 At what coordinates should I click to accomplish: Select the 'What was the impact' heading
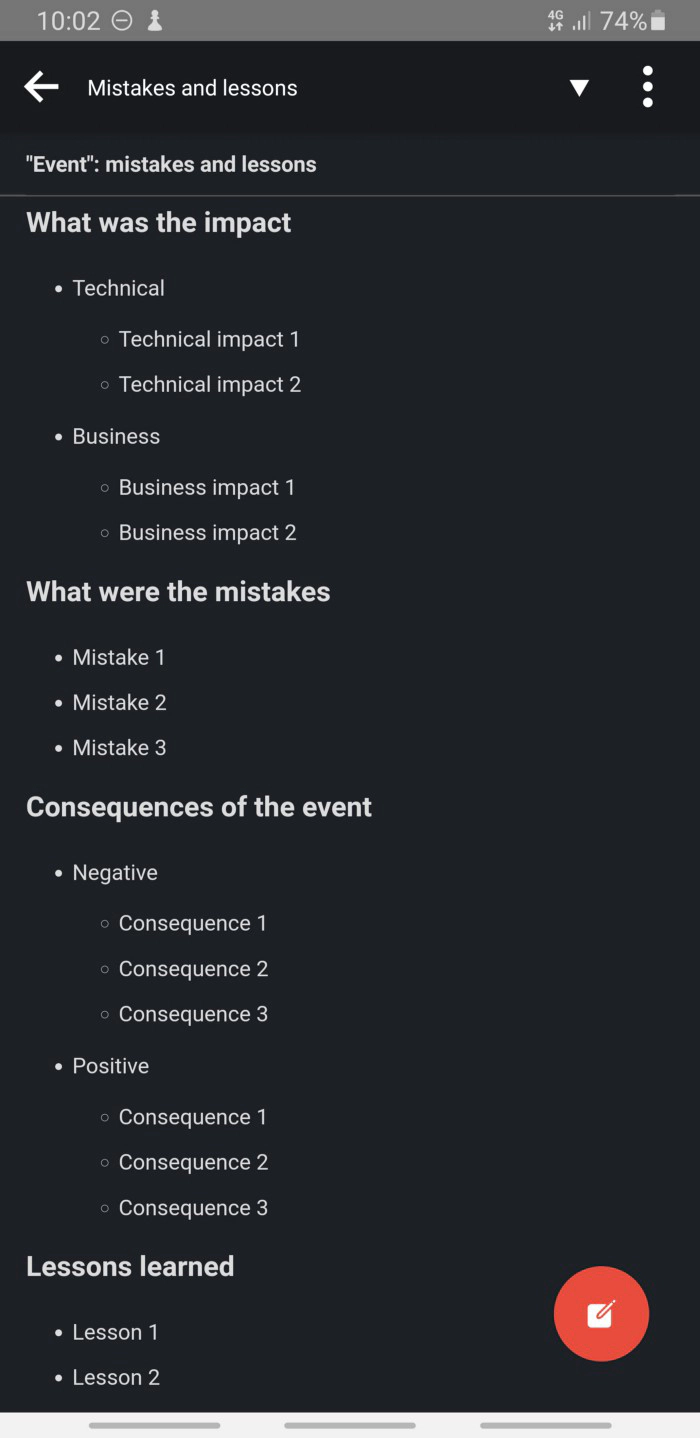pyautogui.click(x=158, y=222)
